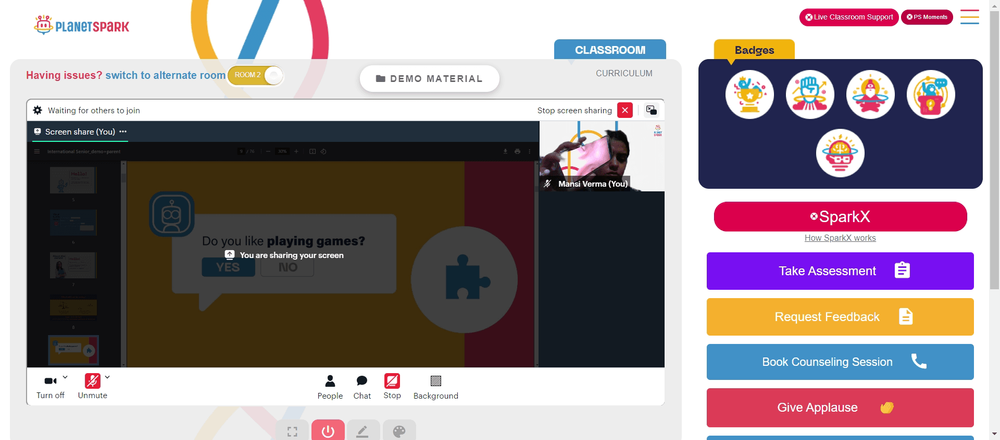Click Mansi Verma video tile
Screen dimensions: 1000x440
602,156
